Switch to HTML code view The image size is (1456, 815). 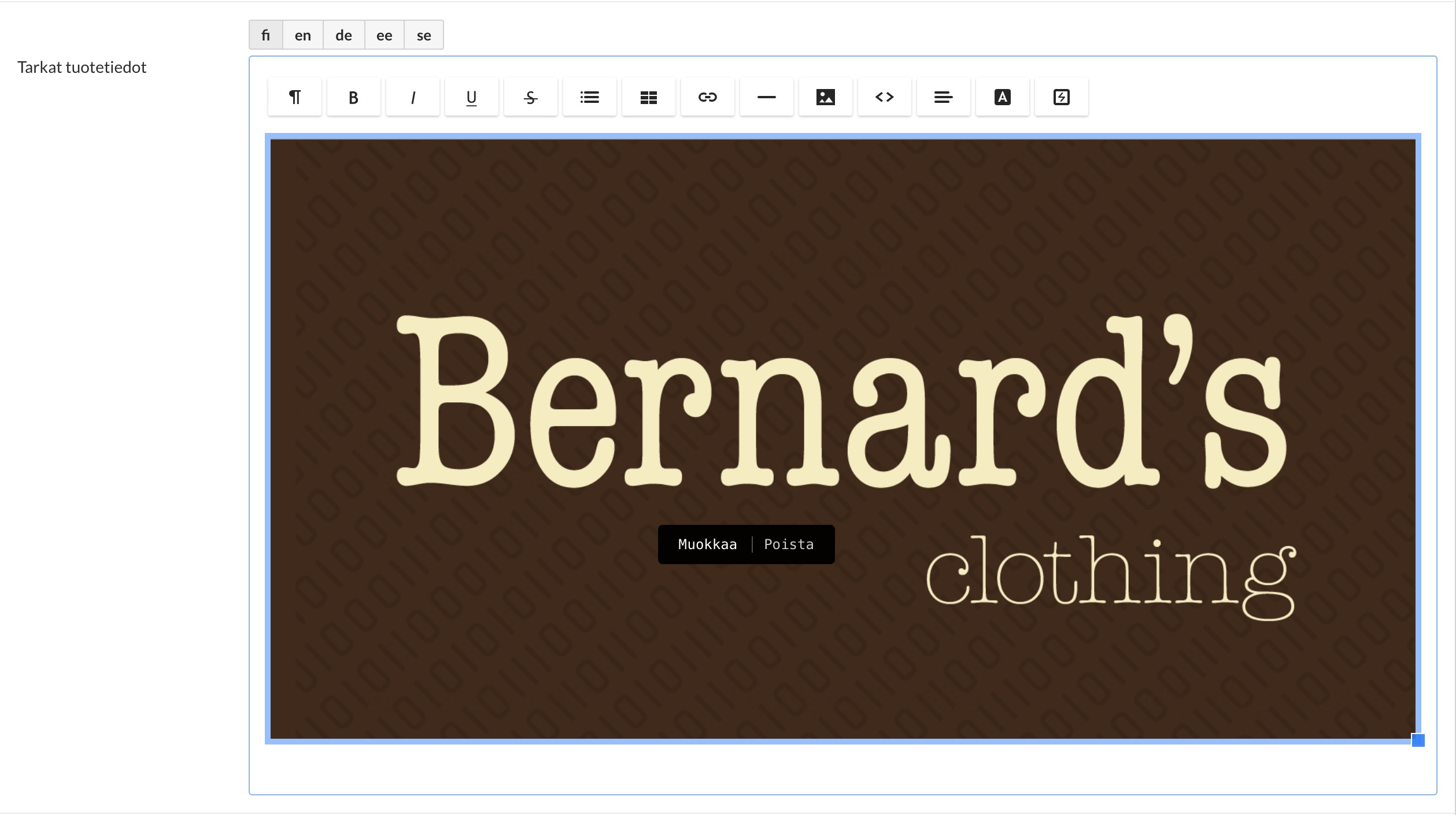pos(885,97)
